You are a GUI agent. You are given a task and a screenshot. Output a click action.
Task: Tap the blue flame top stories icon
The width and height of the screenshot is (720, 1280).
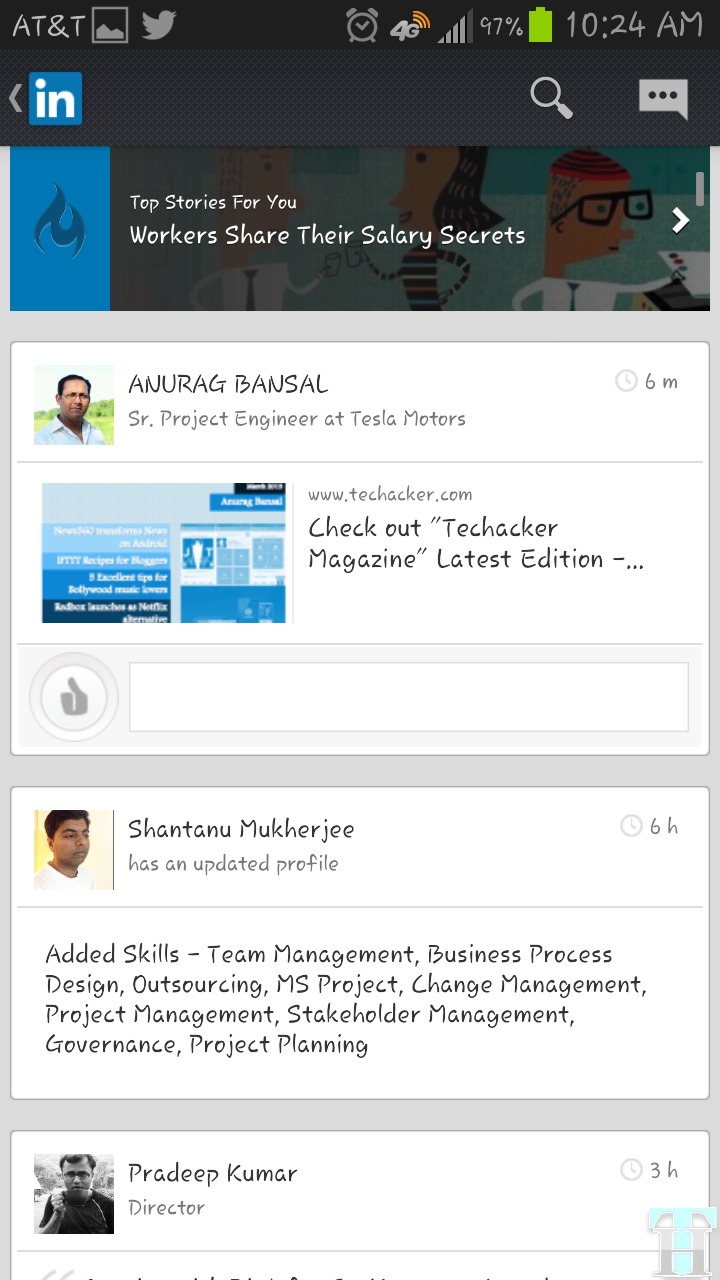click(60, 229)
